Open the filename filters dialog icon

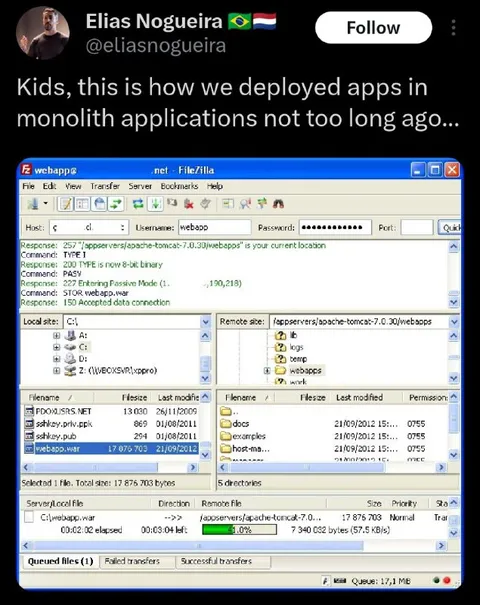pyautogui.click(x=228, y=204)
